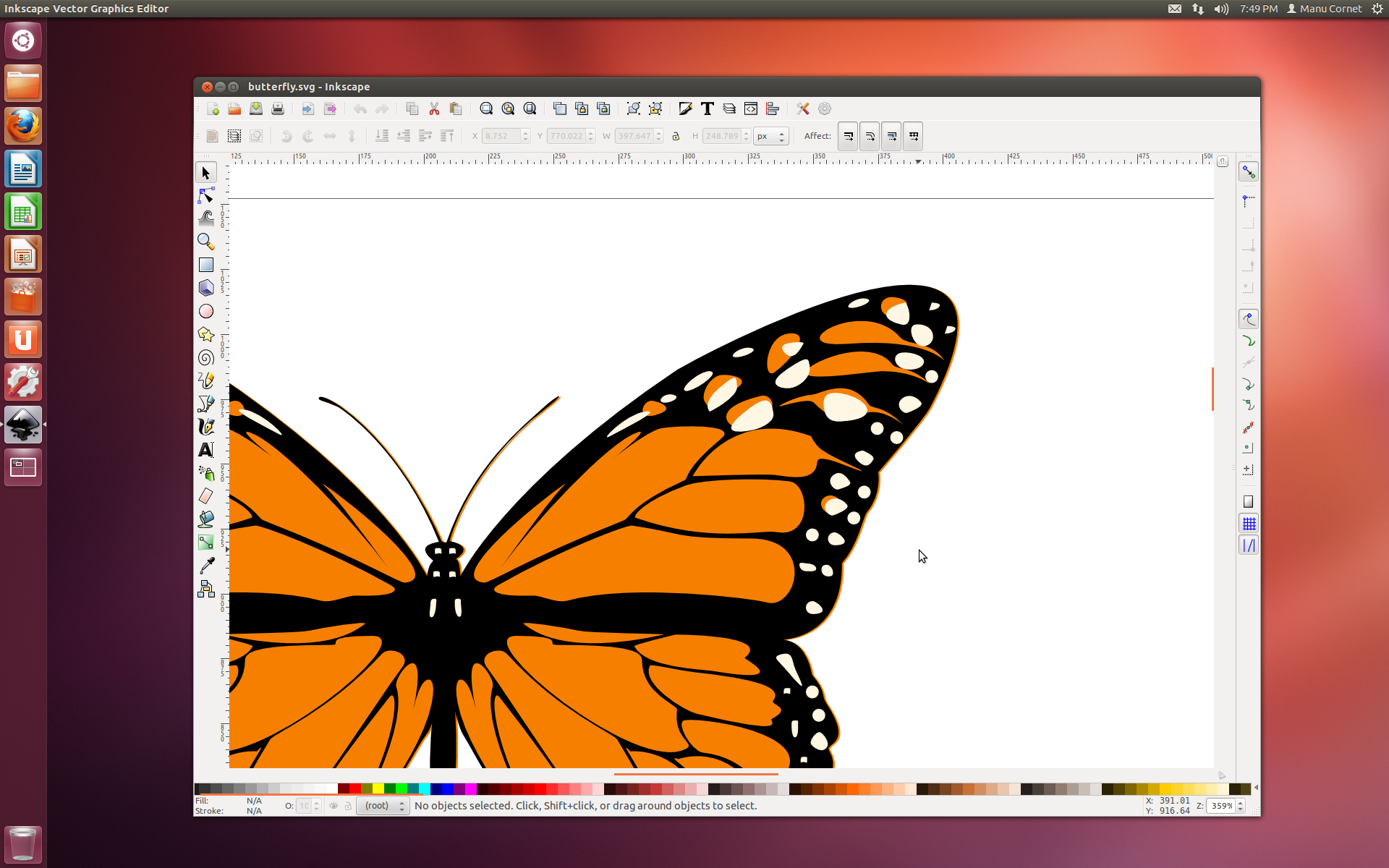1389x868 pixels.
Task: Open the (root) layer dropdown
Action: [383, 806]
